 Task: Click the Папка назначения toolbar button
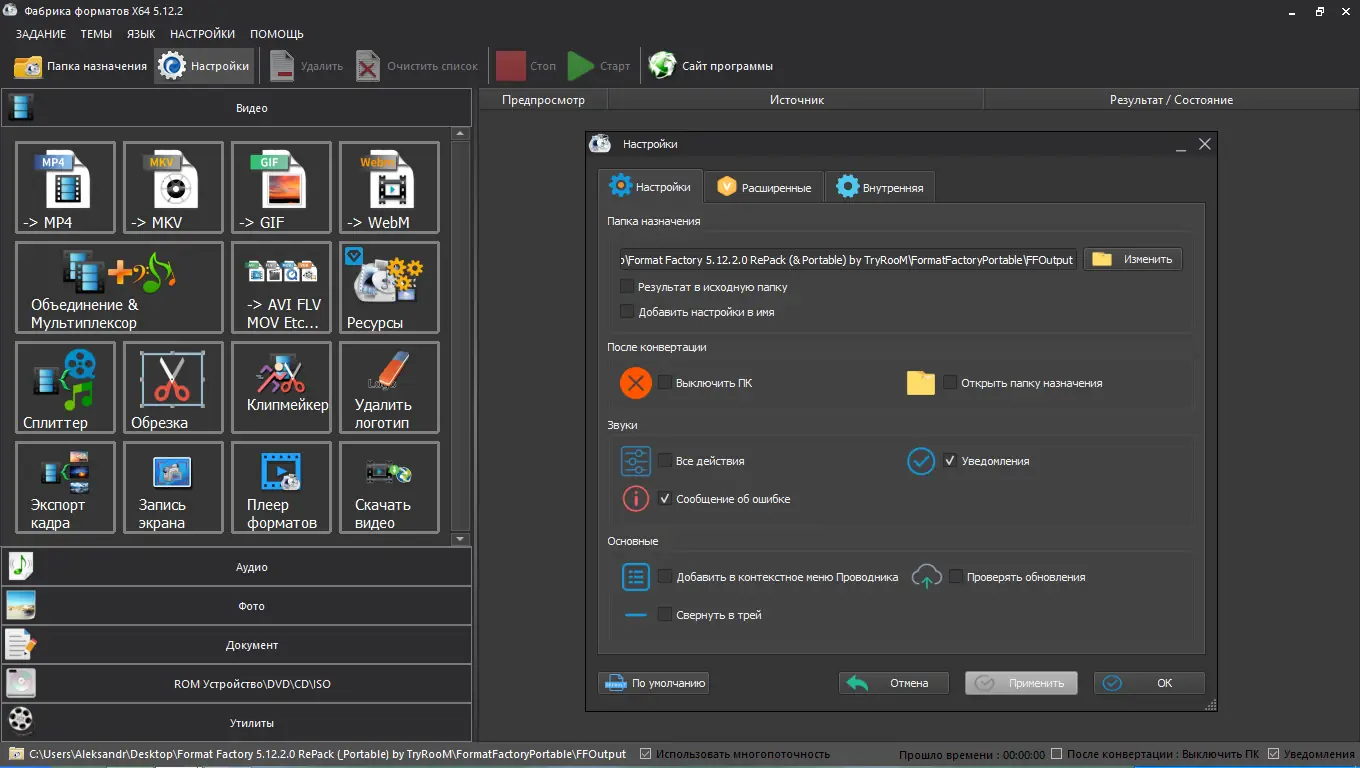81,66
